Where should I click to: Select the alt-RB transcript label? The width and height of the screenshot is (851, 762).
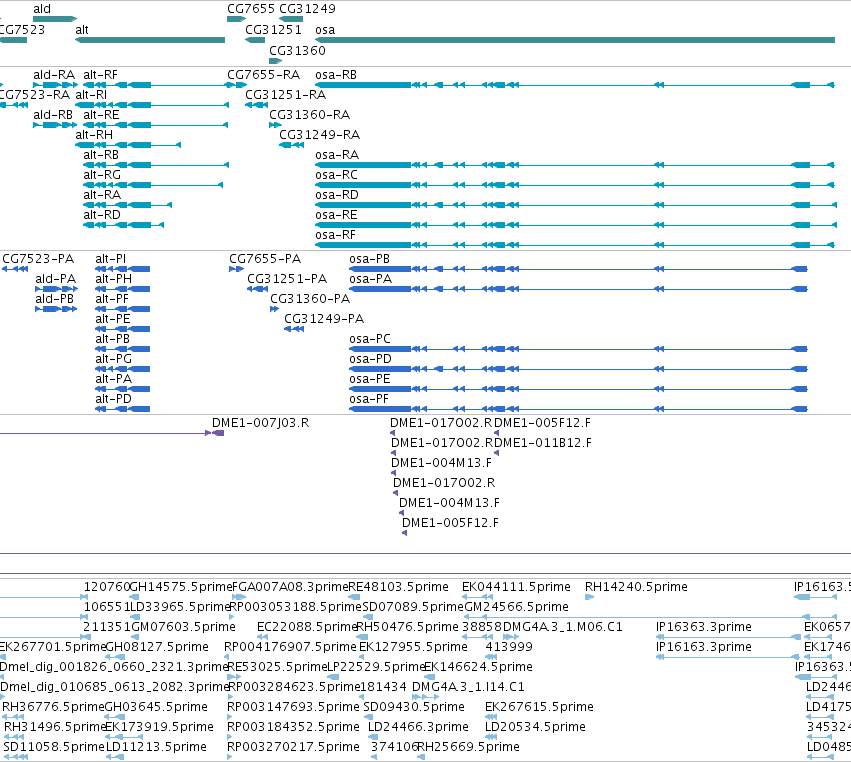click(x=101, y=155)
